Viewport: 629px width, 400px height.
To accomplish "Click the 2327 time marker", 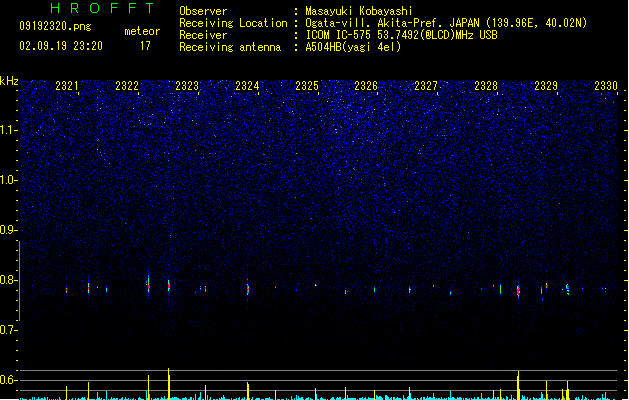I will pyautogui.click(x=426, y=86).
